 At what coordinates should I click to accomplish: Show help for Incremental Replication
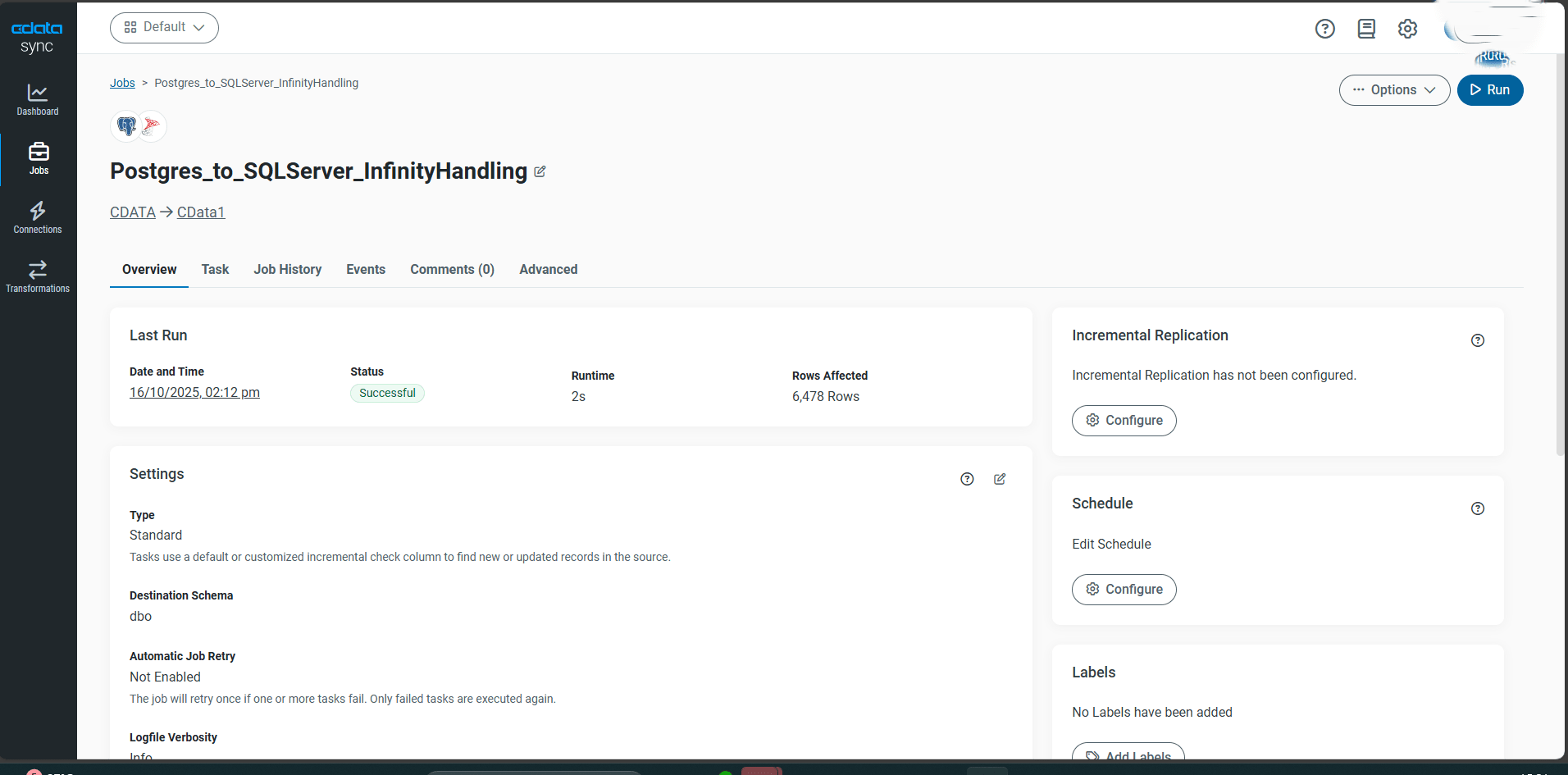point(1477,340)
